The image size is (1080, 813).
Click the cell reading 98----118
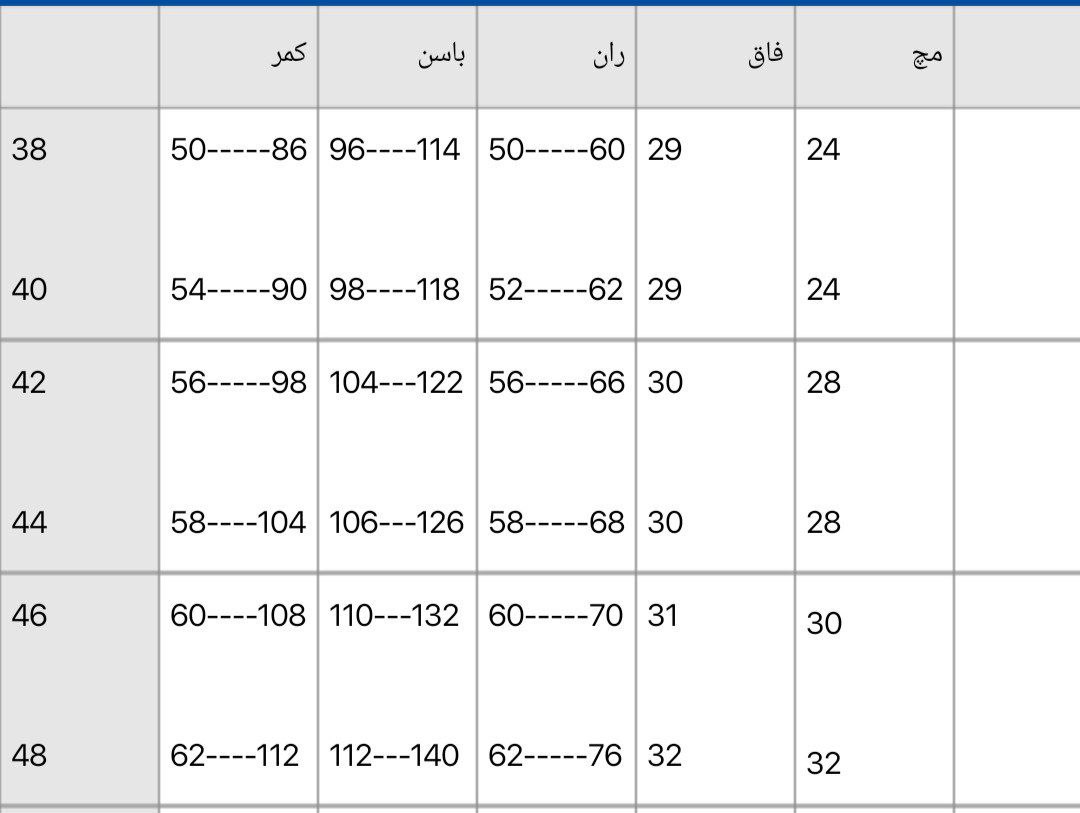(x=395, y=290)
